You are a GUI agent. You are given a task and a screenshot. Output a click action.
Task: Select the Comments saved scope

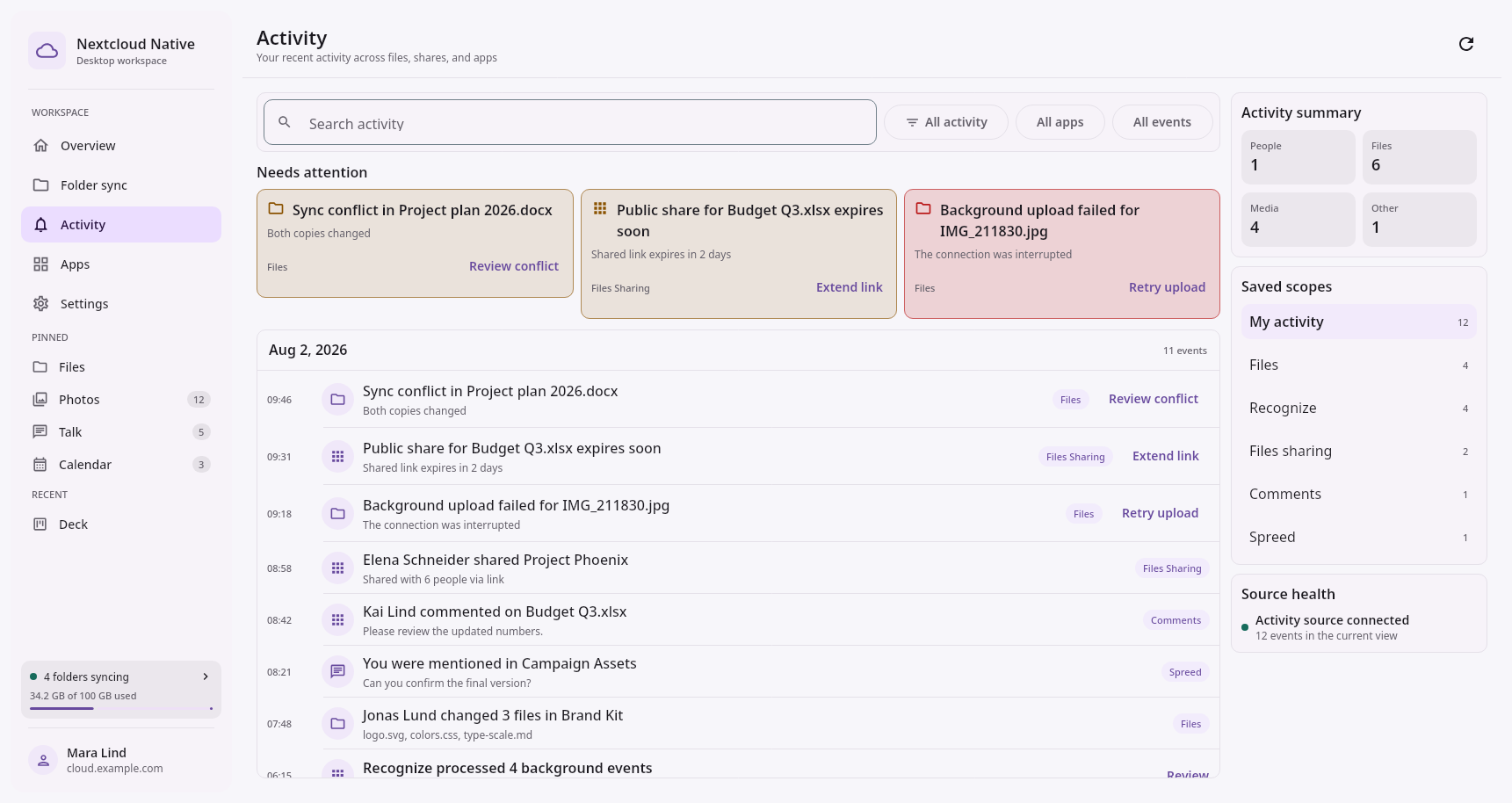1358,494
